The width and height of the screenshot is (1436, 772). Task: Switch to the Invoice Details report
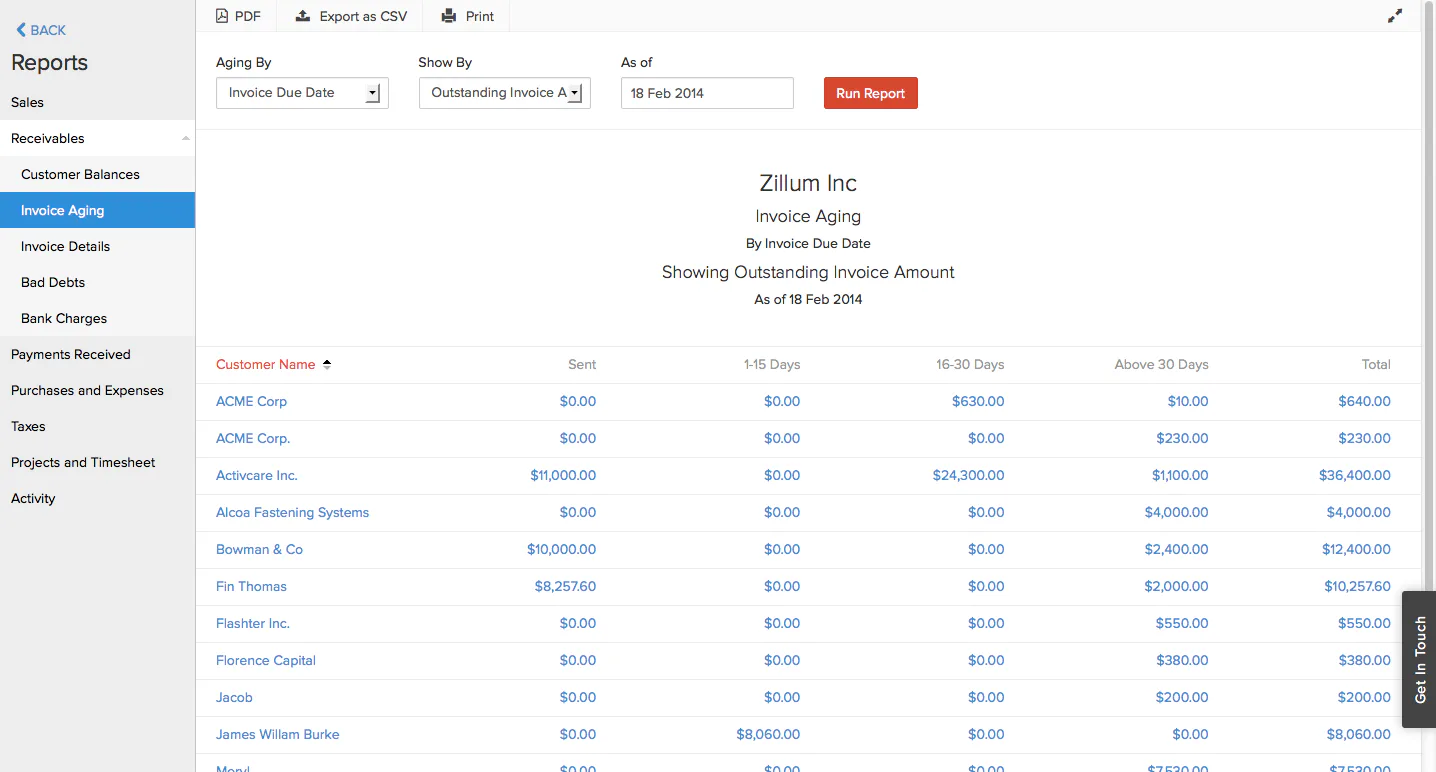coord(65,246)
